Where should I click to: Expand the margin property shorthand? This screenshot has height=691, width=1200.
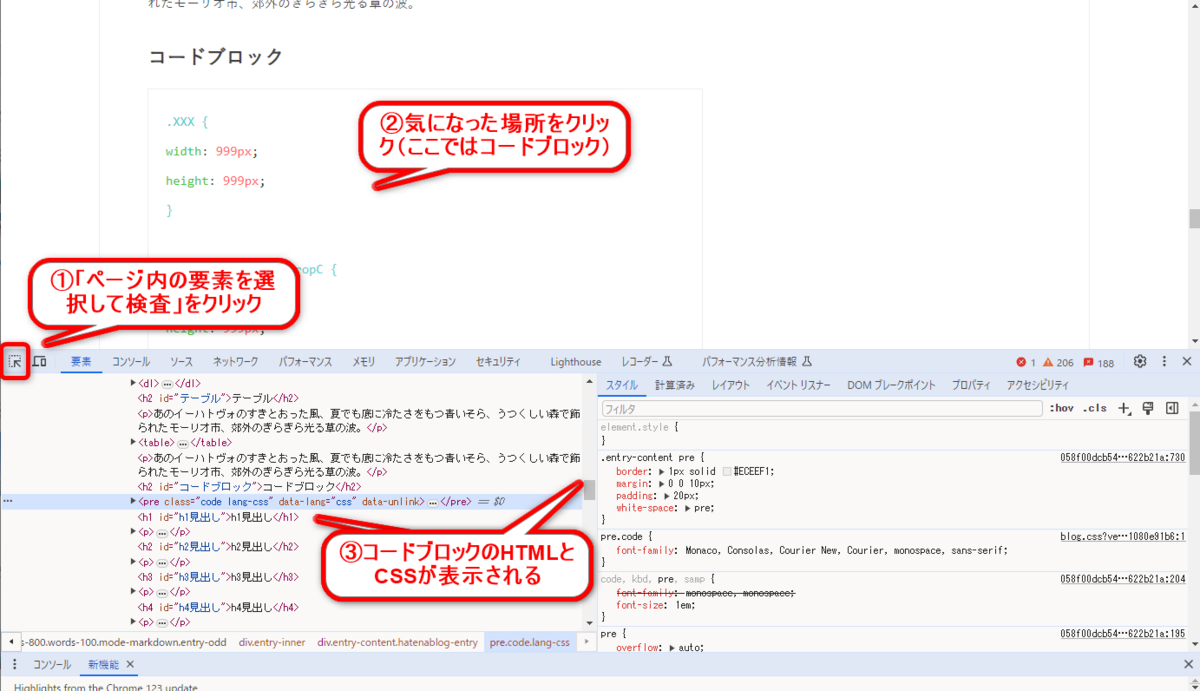point(662,483)
